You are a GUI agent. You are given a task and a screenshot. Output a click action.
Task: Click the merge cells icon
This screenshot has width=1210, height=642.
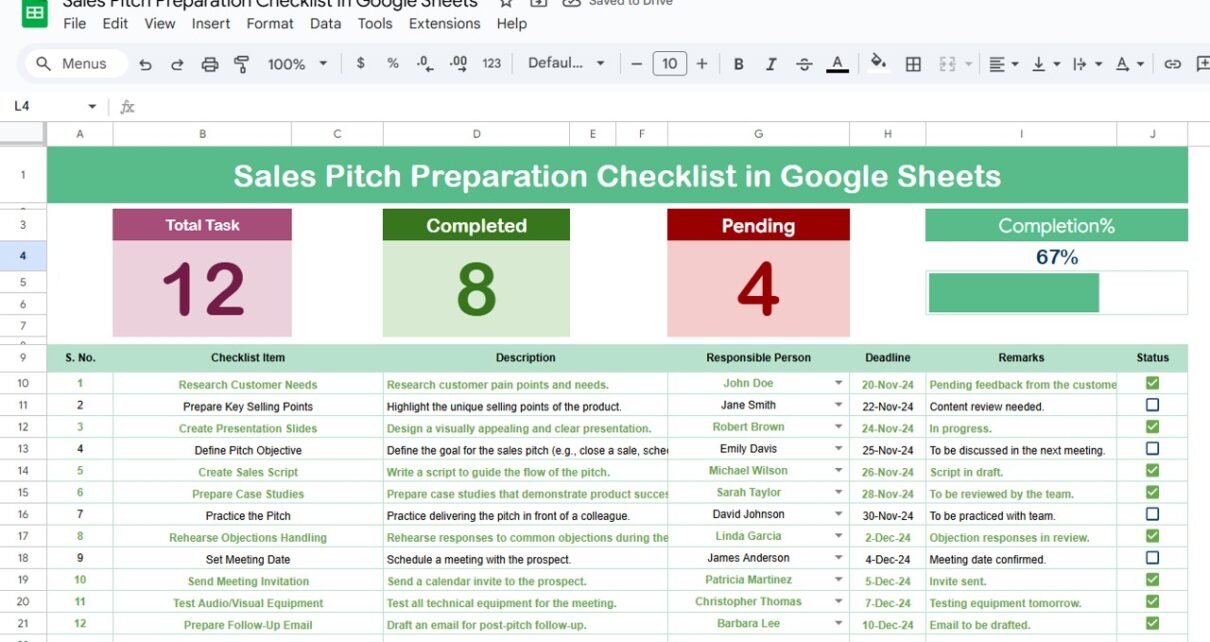point(947,64)
